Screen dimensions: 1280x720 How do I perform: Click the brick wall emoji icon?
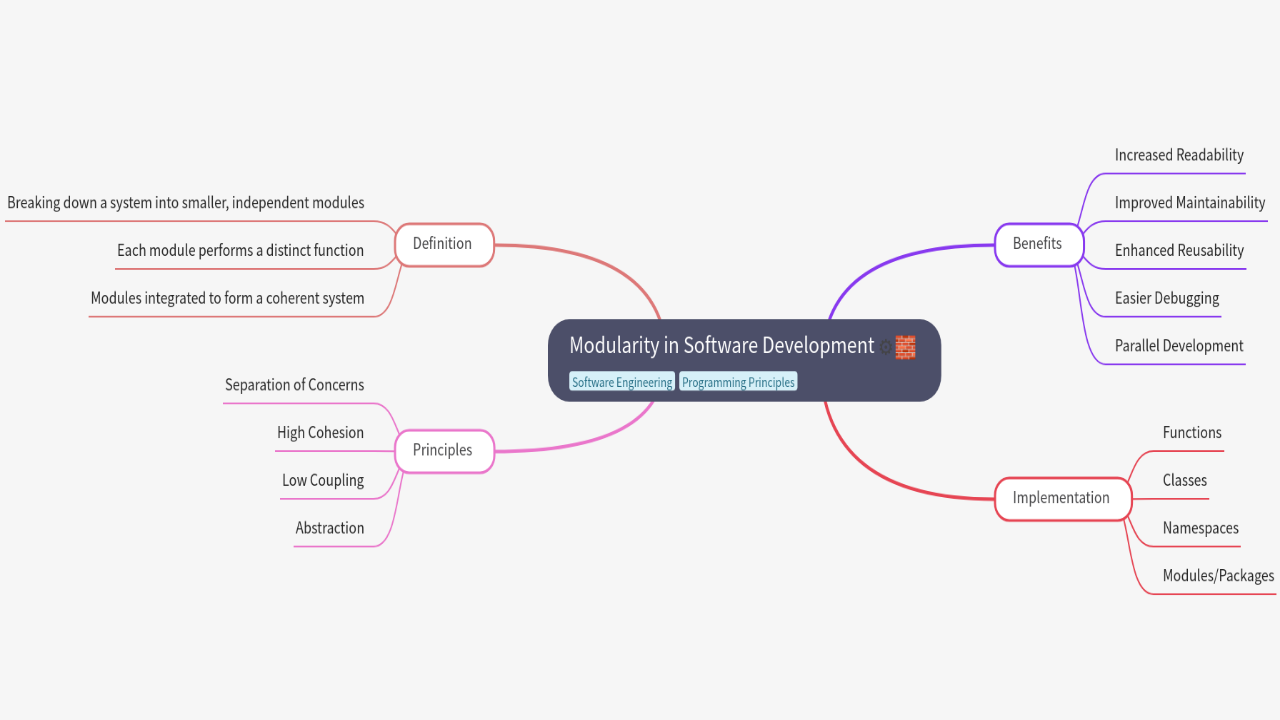[x=905, y=347]
